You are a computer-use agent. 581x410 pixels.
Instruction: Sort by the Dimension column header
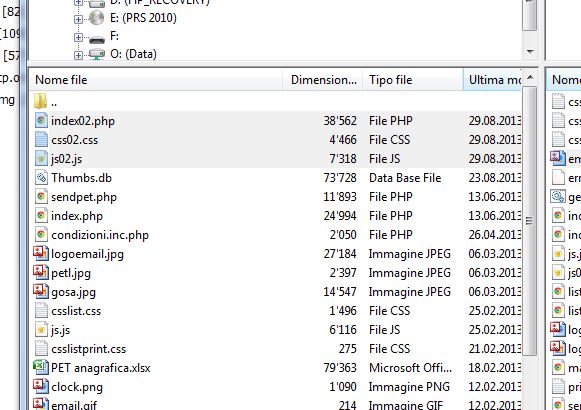tap(323, 80)
